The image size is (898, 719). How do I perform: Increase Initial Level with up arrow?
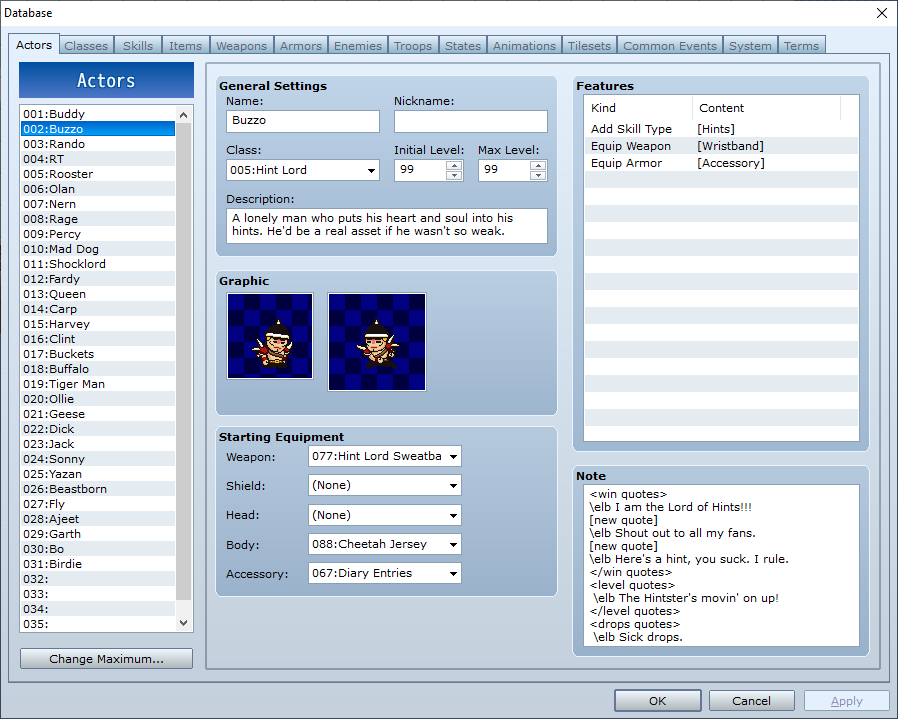(x=454, y=166)
